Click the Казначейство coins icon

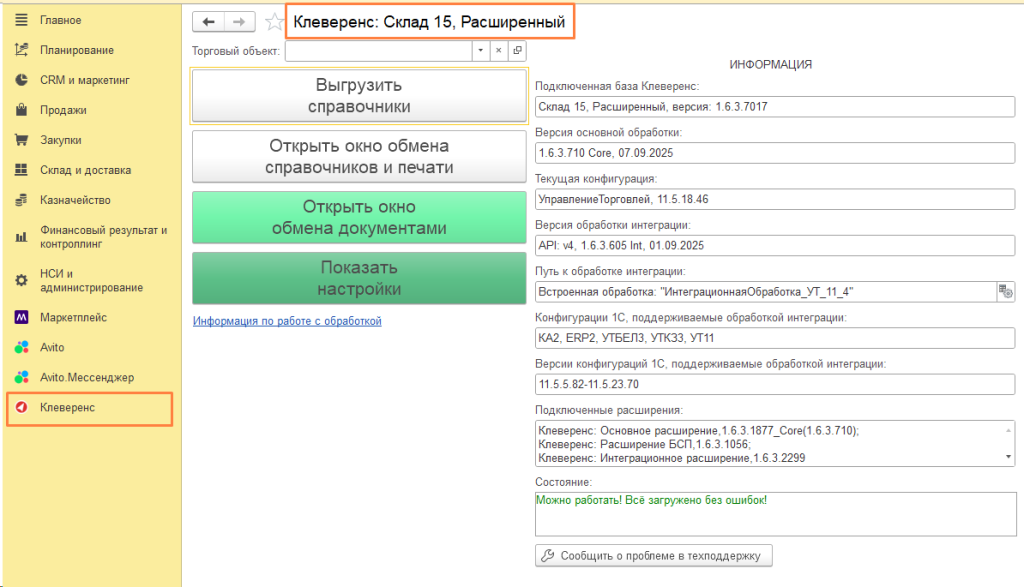21,200
